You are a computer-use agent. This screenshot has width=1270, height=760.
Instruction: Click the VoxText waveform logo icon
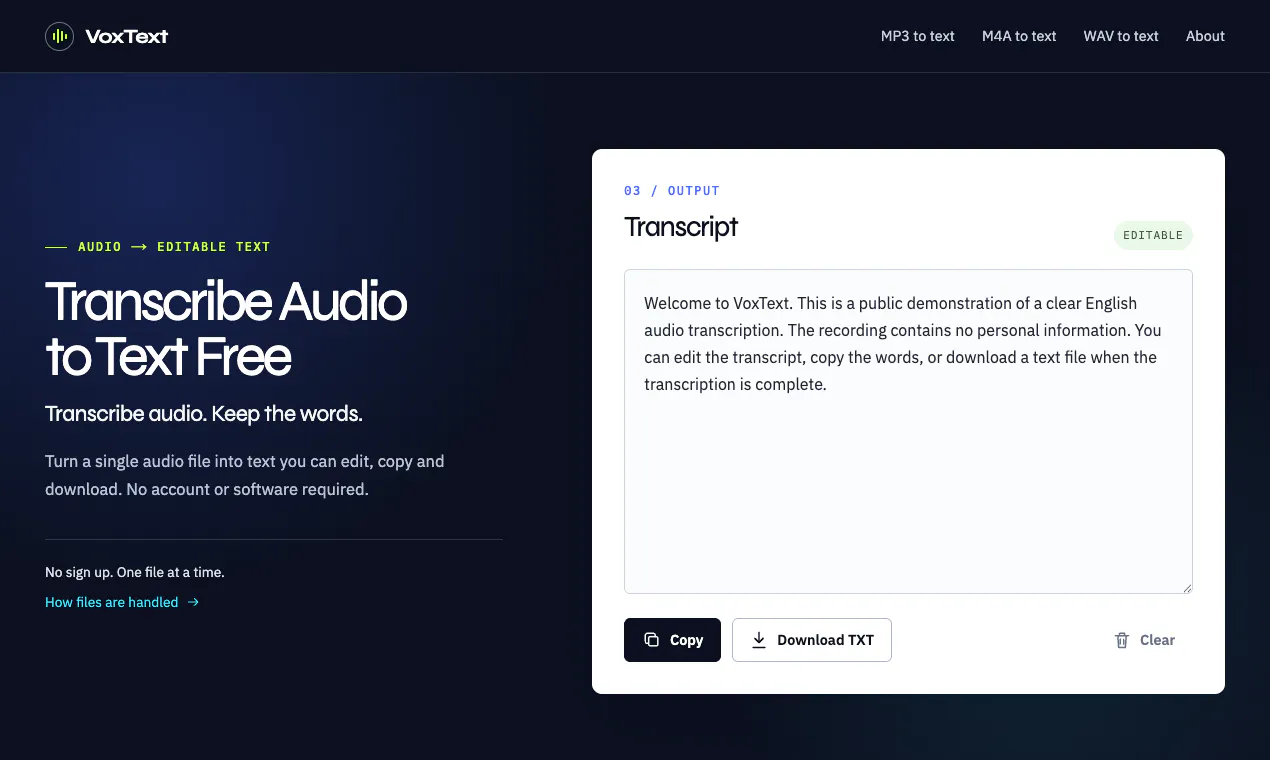point(60,37)
